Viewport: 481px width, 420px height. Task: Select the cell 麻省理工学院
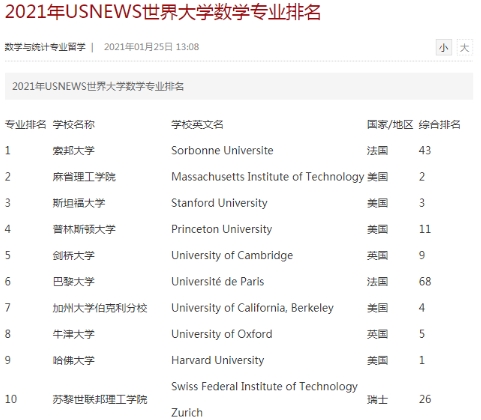click(x=84, y=177)
